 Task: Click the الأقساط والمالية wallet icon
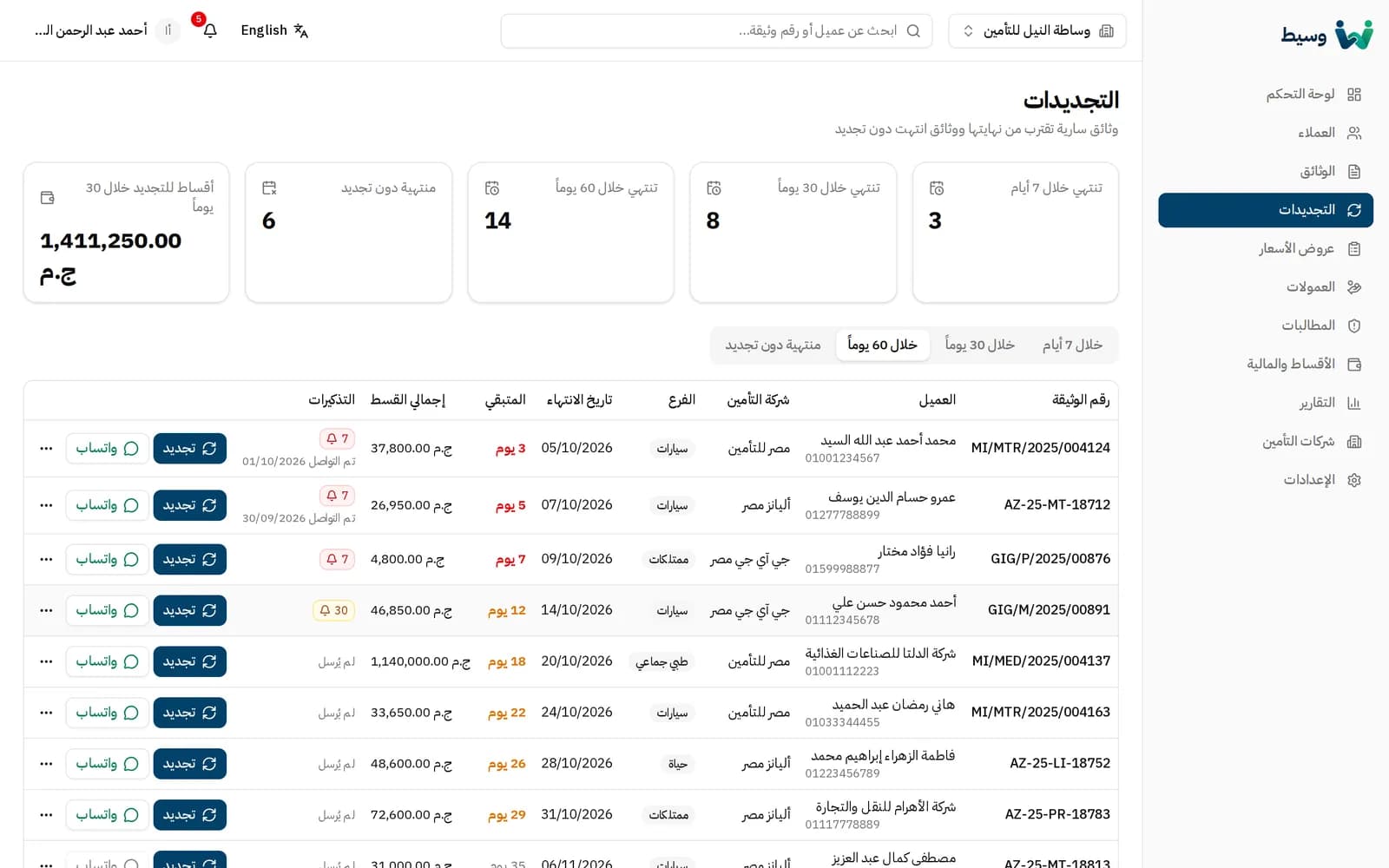1354,364
